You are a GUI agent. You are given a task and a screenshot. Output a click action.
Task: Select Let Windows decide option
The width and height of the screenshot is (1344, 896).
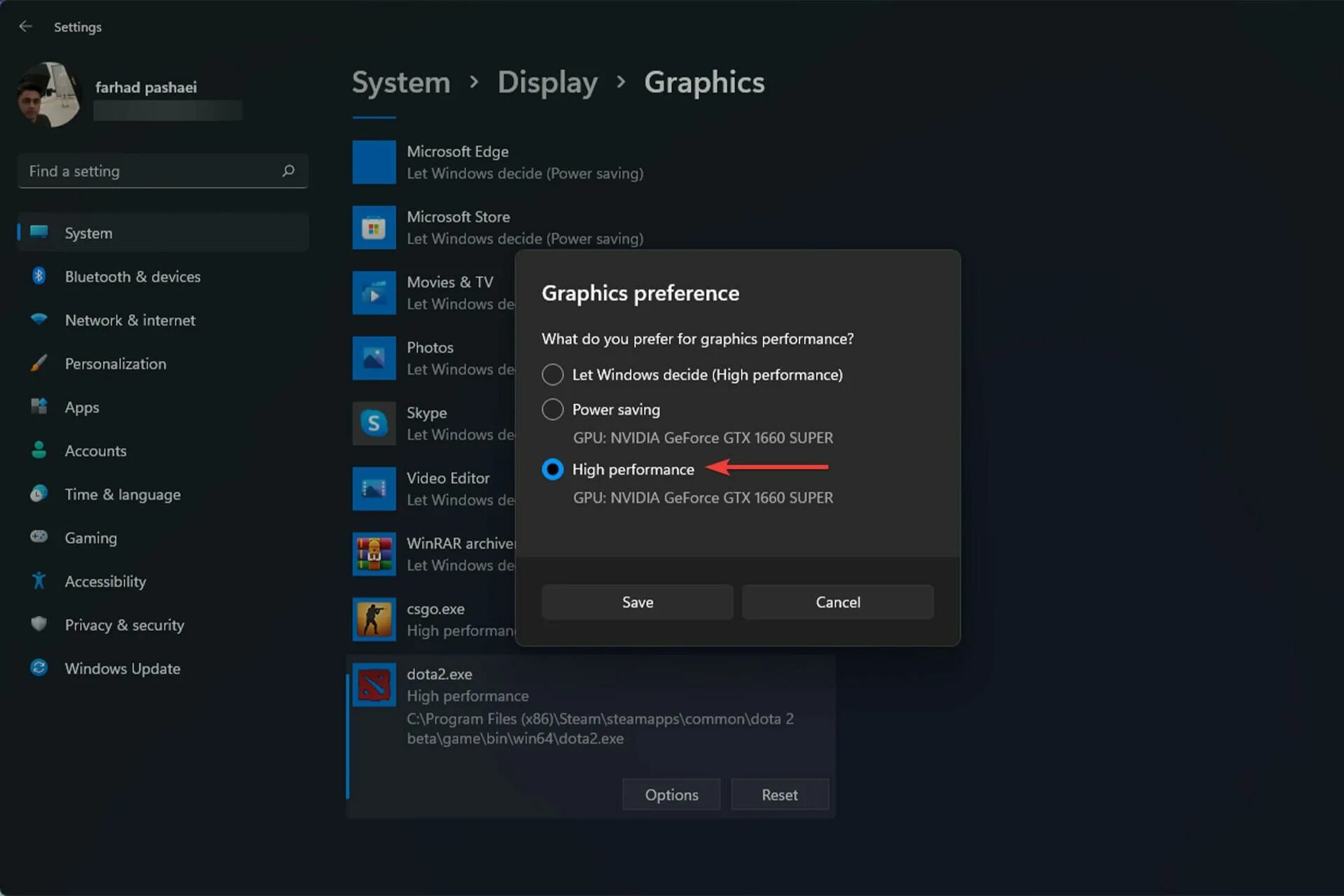click(552, 374)
